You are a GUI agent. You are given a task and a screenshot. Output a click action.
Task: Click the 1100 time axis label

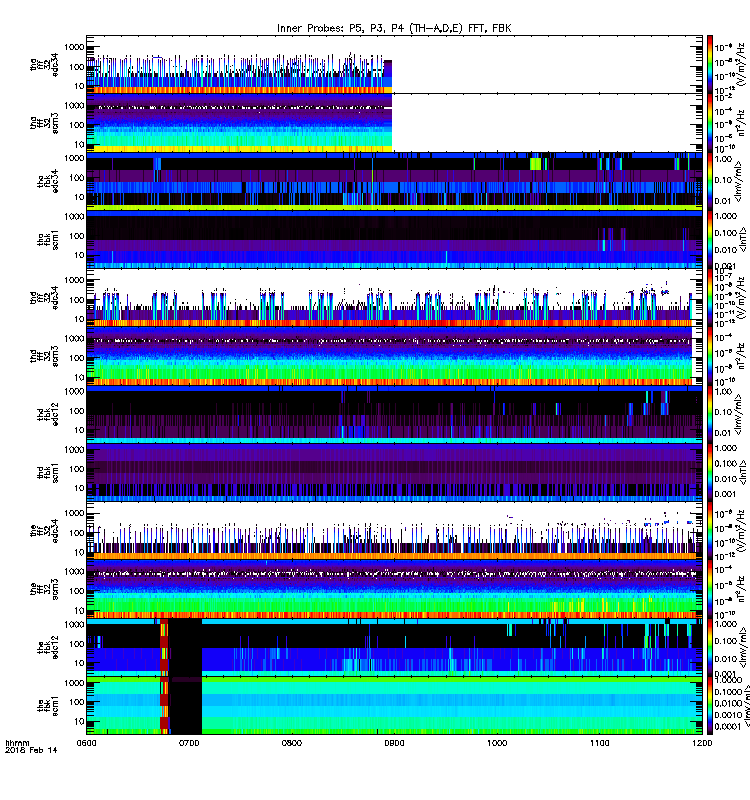pyautogui.click(x=599, y=743)
